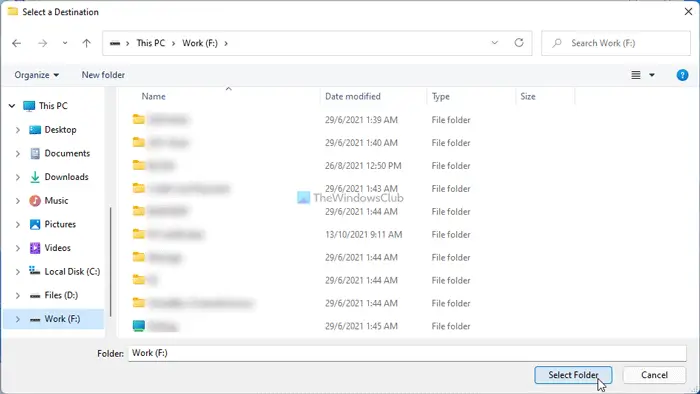This screenshot has height=394, width=700.
Task: Open the view options dropdown arrow
Action: pyautogui.click(x=652, y=75)
